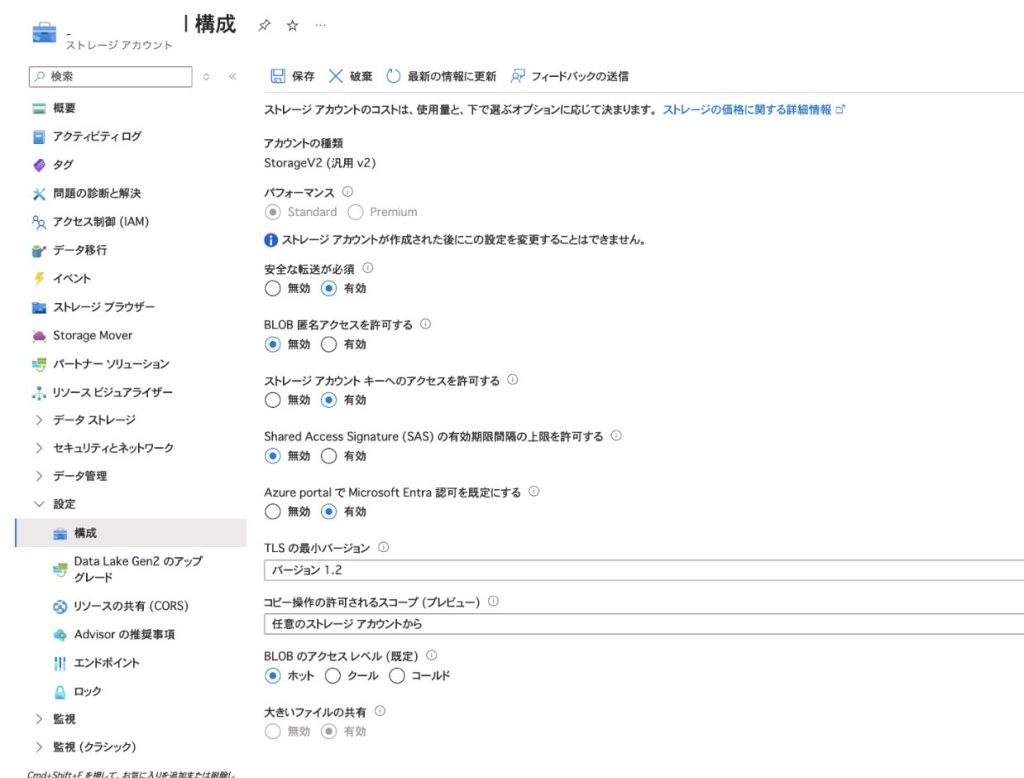Viewport: 1024px width, 778px height.
Task: Click the feedback (フィードバックの送信) icon
Action: click(x=518, y=76)
